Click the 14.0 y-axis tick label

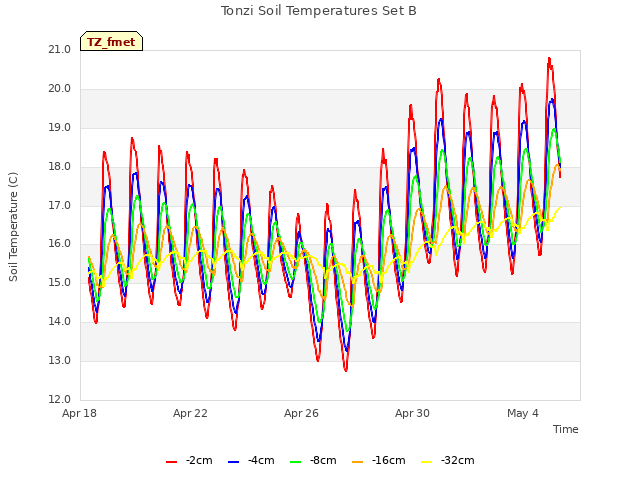click(x=60, y=322)
